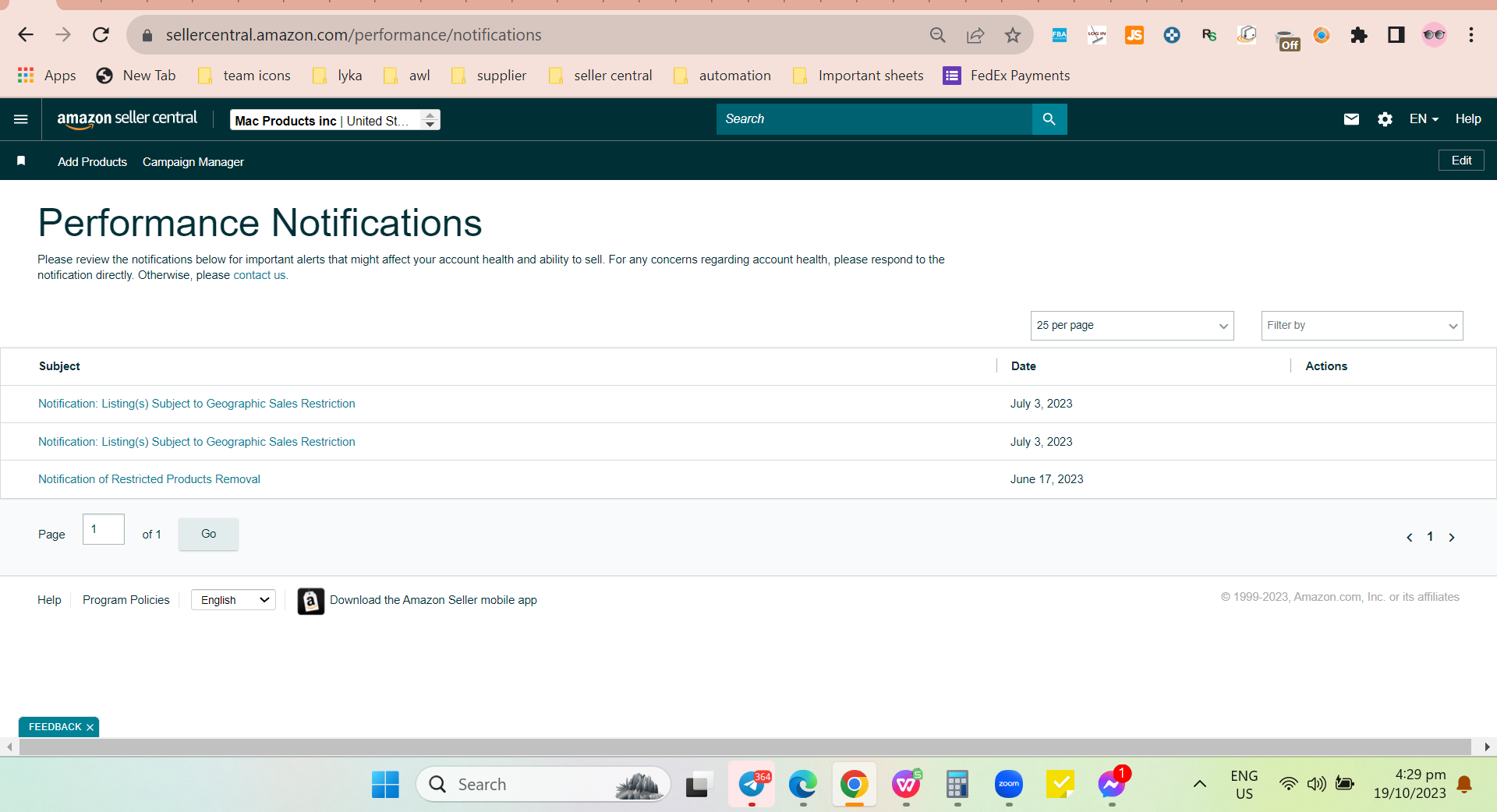Click the Seller Central search field
The width and height of the screenshot is (1497, 812).
[874, 119]
